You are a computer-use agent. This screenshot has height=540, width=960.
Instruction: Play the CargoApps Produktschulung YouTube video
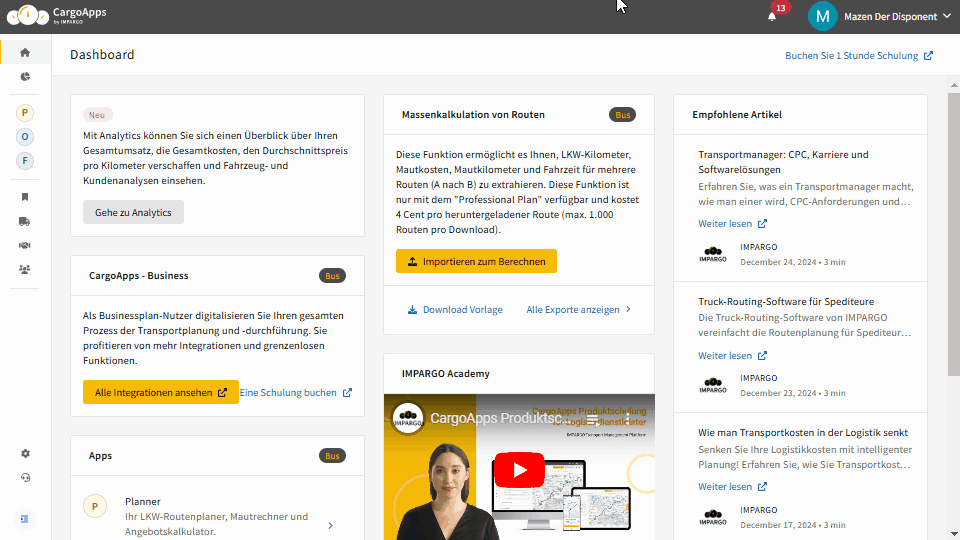(519, 470)
